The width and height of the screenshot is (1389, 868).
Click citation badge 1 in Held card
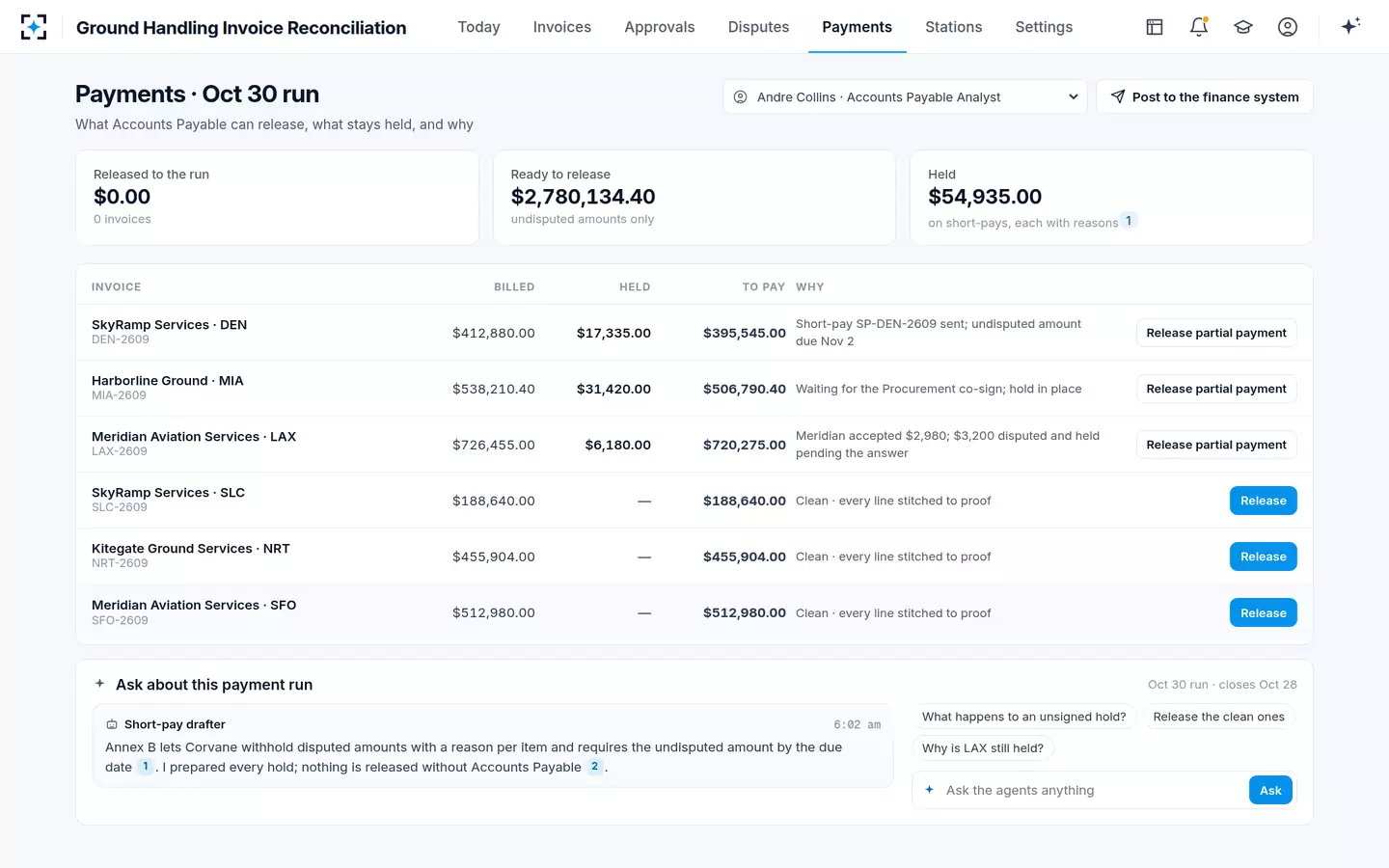(1129, 221)
